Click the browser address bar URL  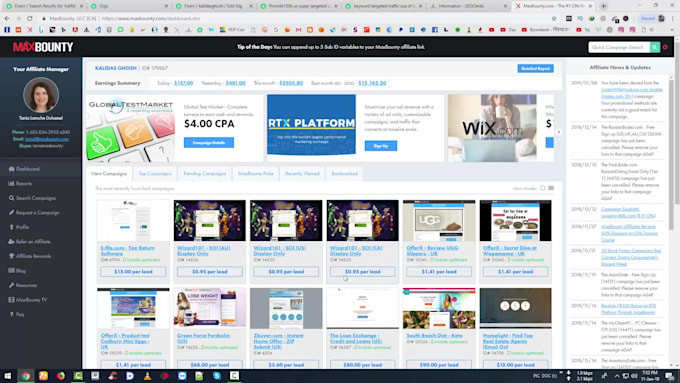pyautogui.click(x=151, y=19)
